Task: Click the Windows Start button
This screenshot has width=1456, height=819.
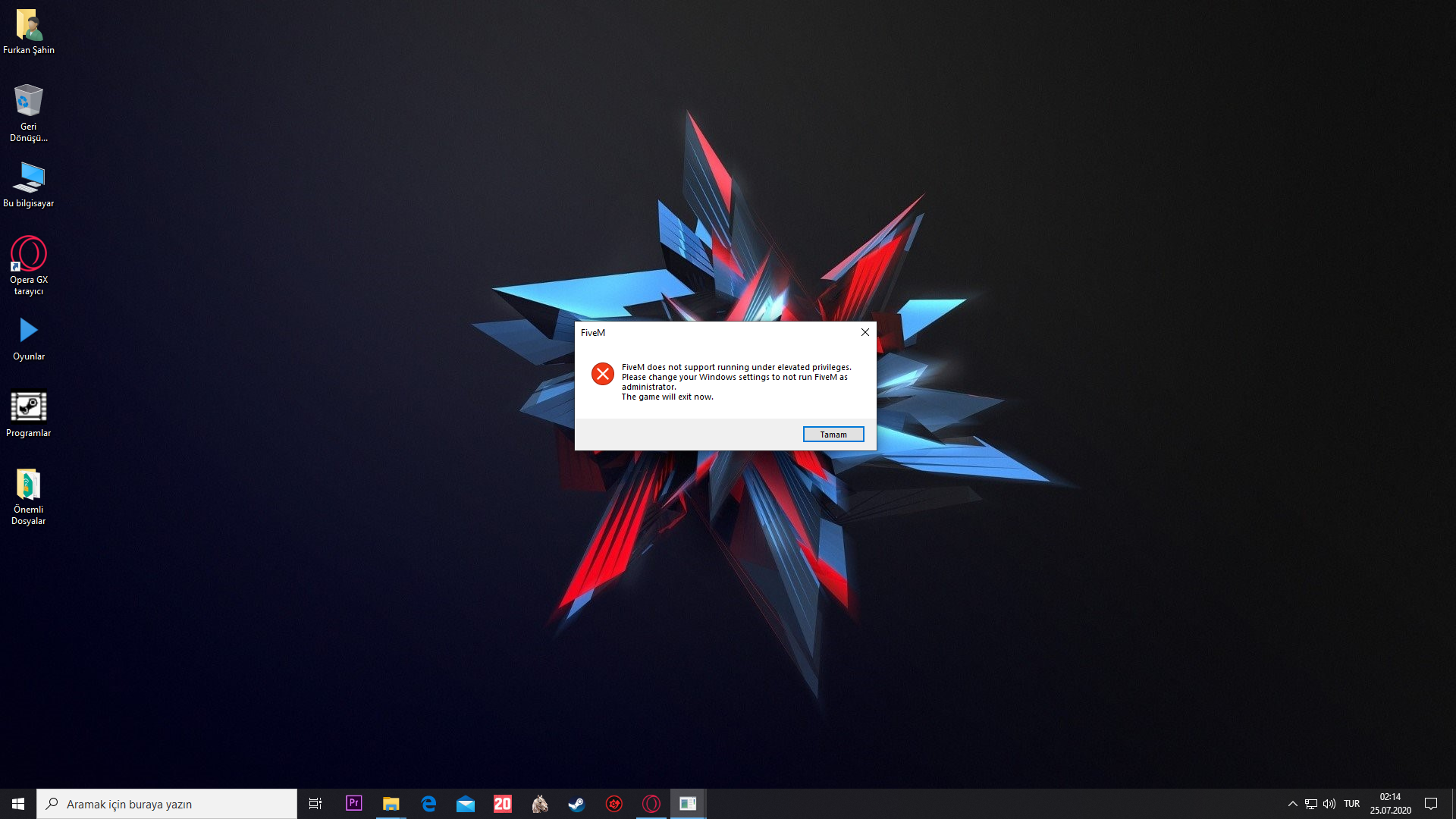Action: (18, 804)
